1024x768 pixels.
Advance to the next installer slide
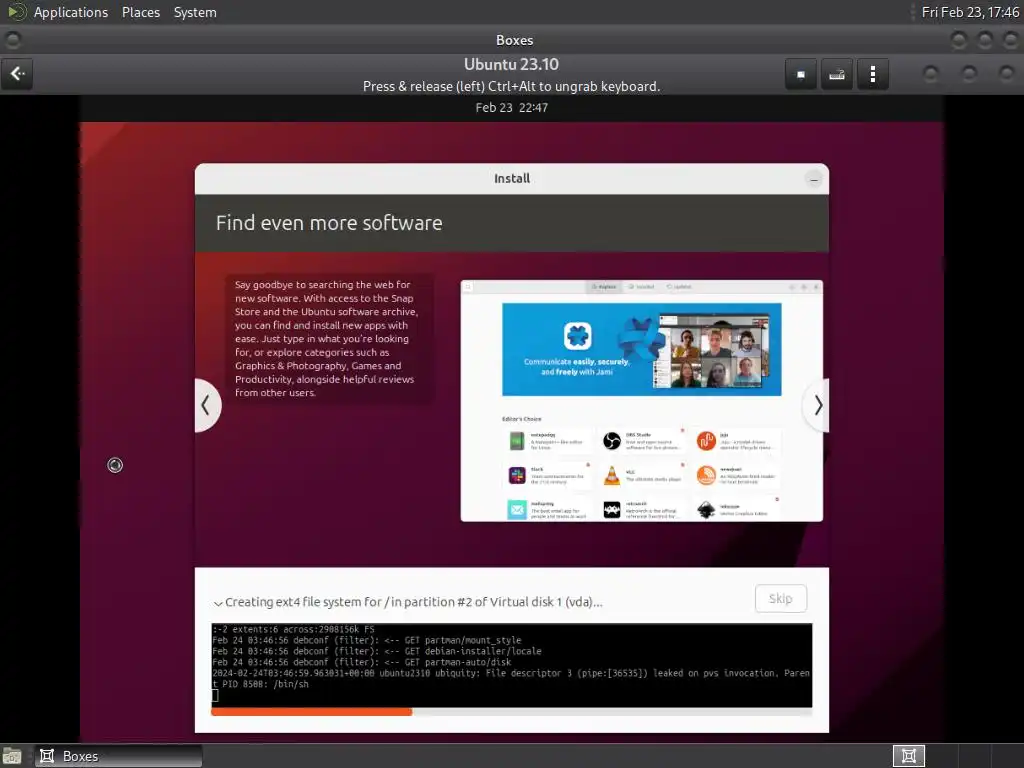[817, 406]
